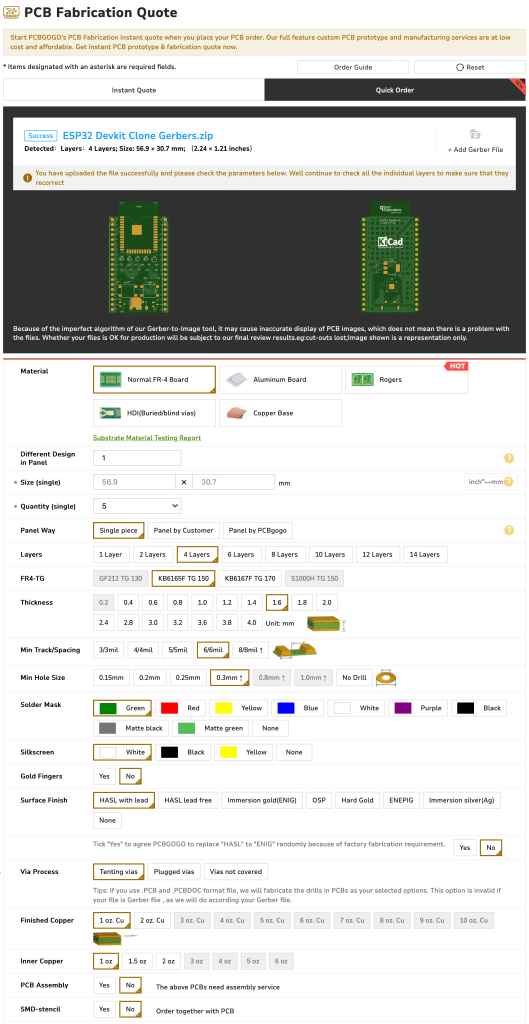Click the board thickness illustration icon
This screenshot has width=529, height=1024.
326,623
